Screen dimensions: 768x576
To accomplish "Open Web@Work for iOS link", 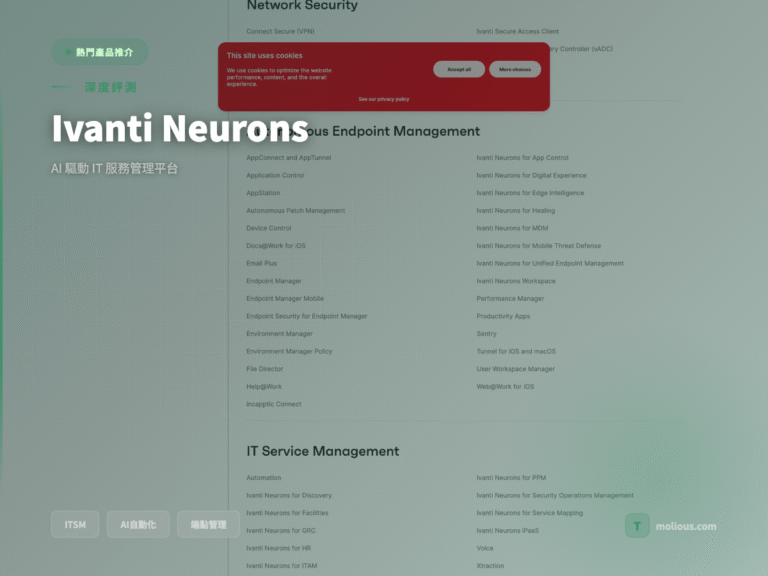I will (505, 387).
